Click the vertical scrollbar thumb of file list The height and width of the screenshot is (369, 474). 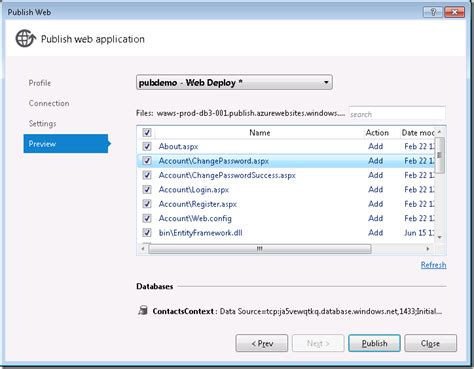point(440,155)
